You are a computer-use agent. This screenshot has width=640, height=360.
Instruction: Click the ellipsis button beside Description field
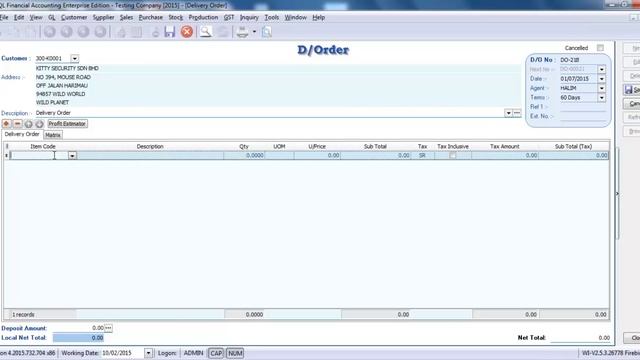pyautogui.click(x=517, y=113)
